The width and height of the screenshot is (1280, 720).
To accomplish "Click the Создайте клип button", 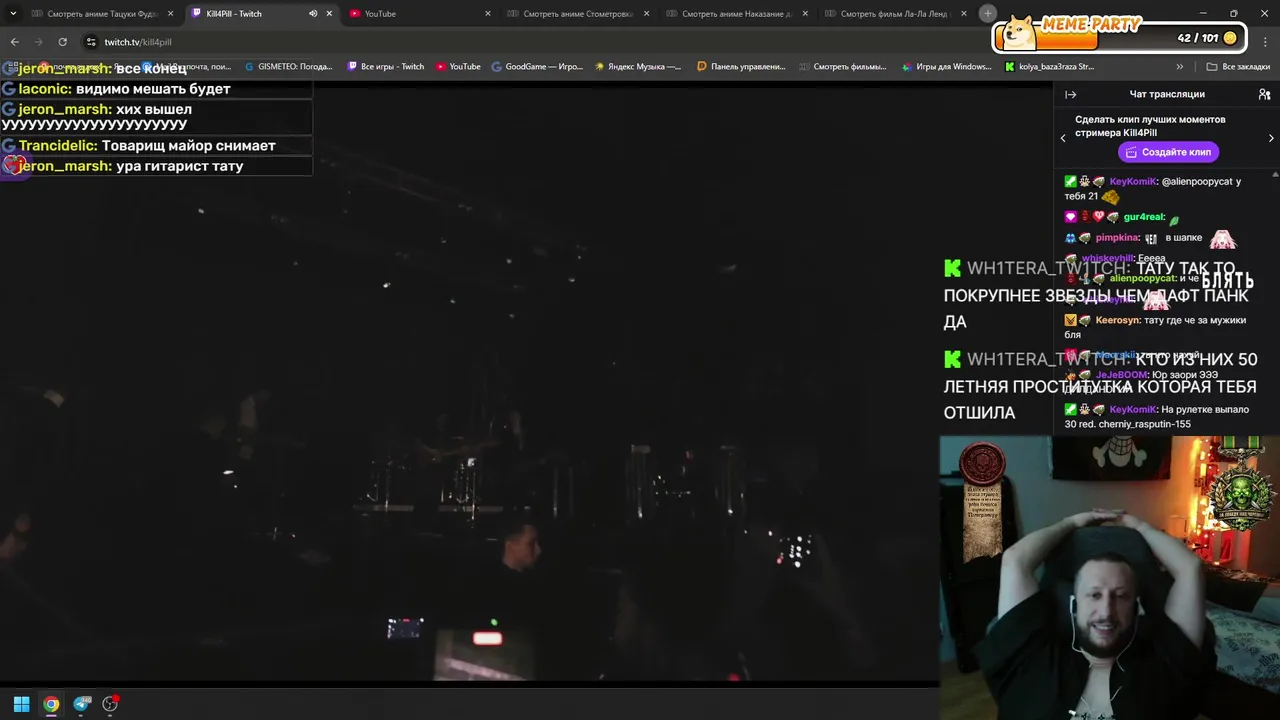I will click(1167, 152).
